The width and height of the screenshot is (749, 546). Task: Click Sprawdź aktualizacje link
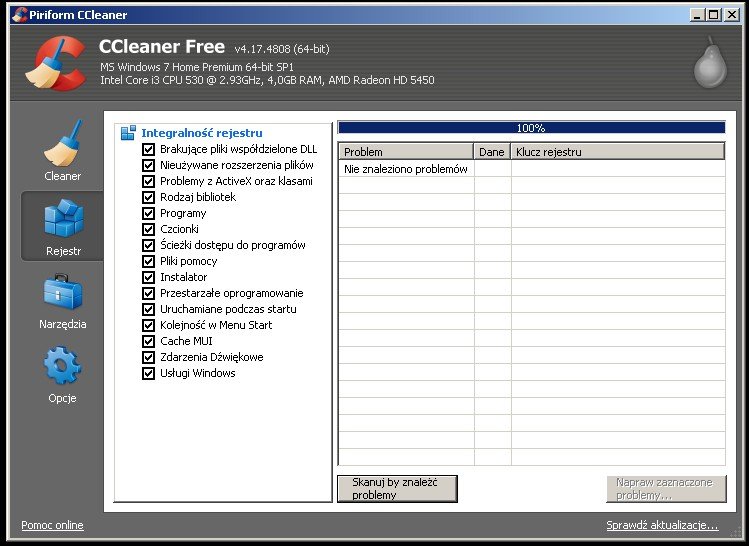coord(662,525)
